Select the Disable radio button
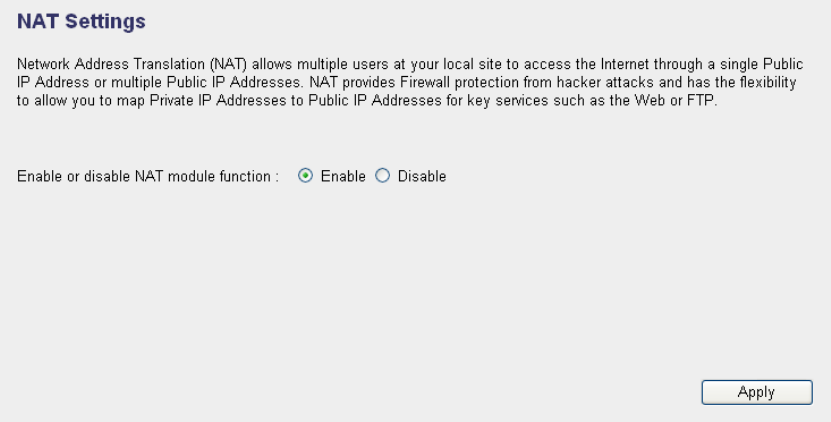The width and height of the screenshot is (831, 422). (382, 176)
